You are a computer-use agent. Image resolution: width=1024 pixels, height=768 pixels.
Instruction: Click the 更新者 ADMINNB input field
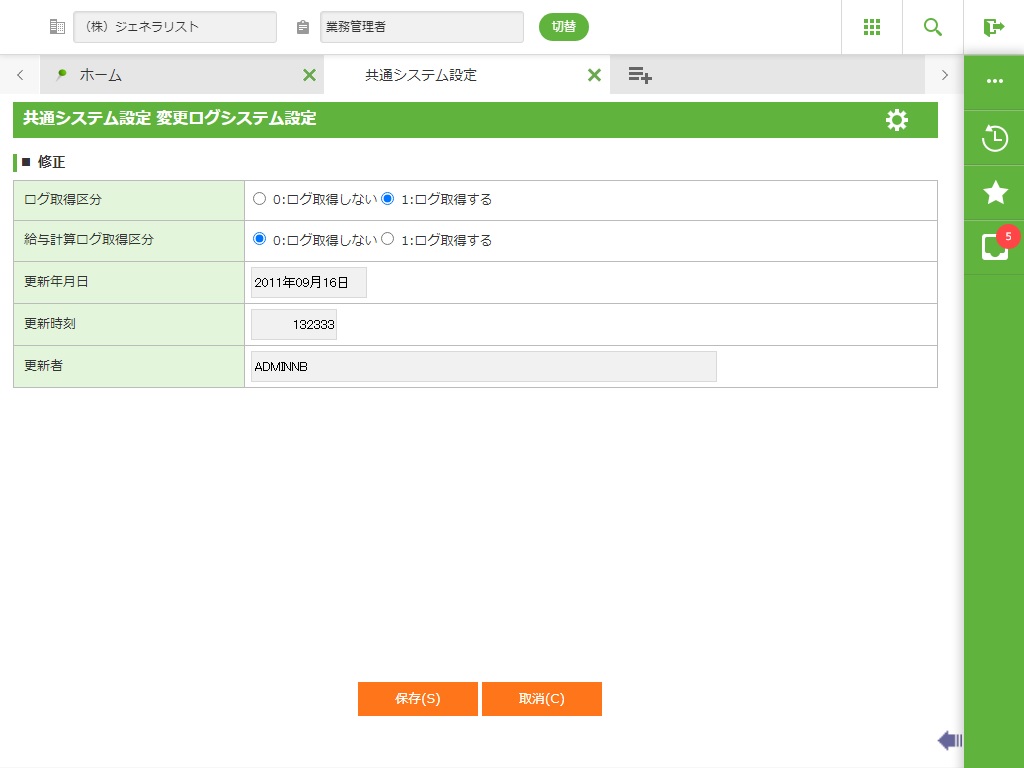(483, 367)
